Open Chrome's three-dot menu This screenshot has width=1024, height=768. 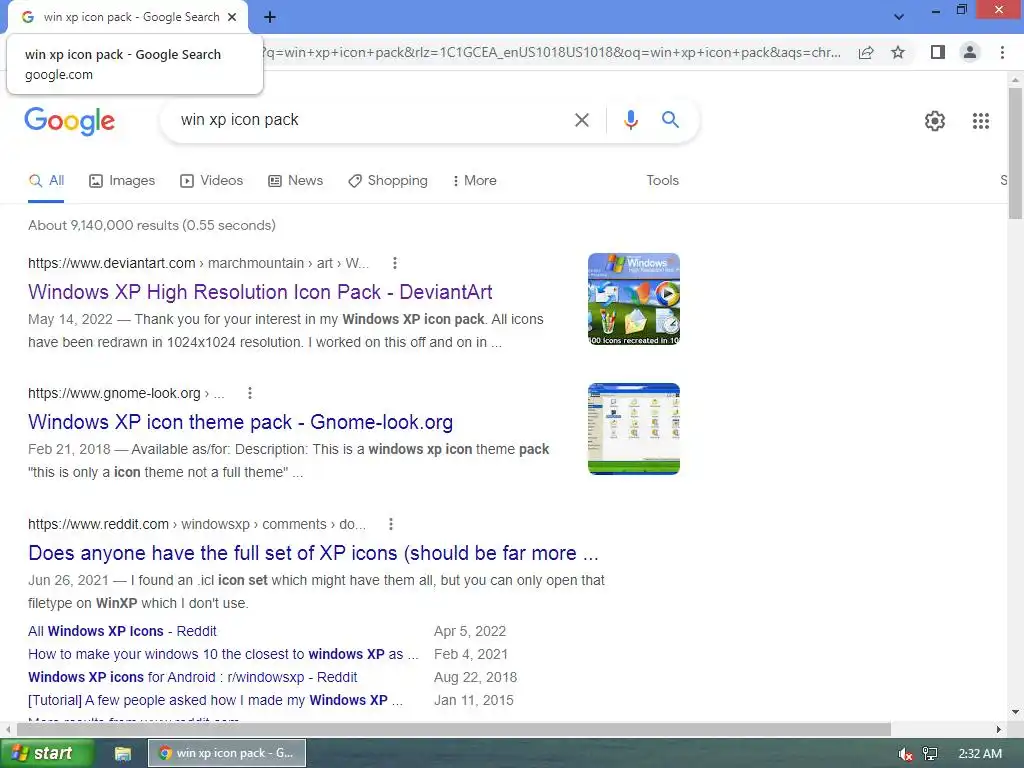click(x=1002, y=52)
